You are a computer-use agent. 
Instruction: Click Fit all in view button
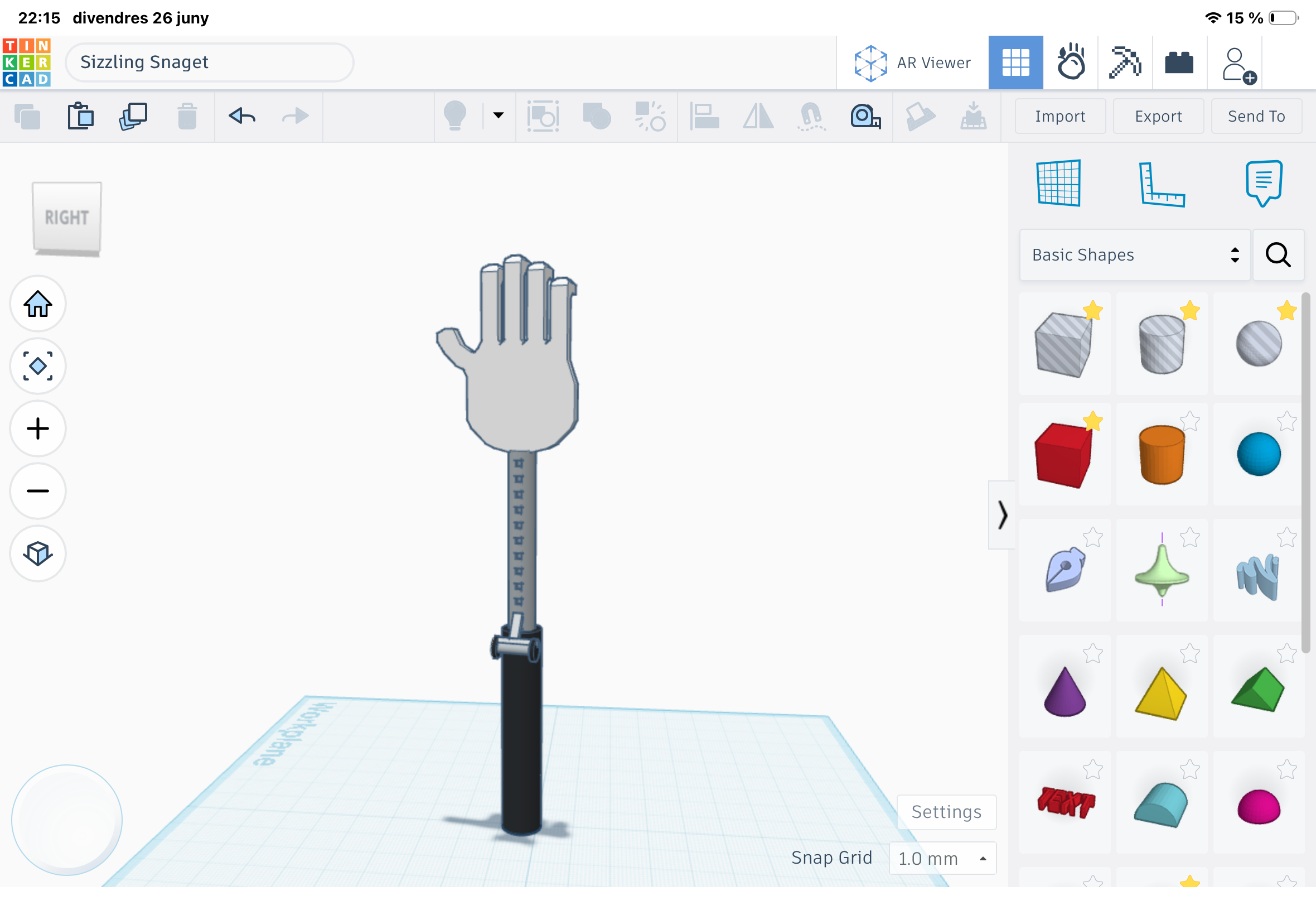pyautogui.click(x=38, y=367)
